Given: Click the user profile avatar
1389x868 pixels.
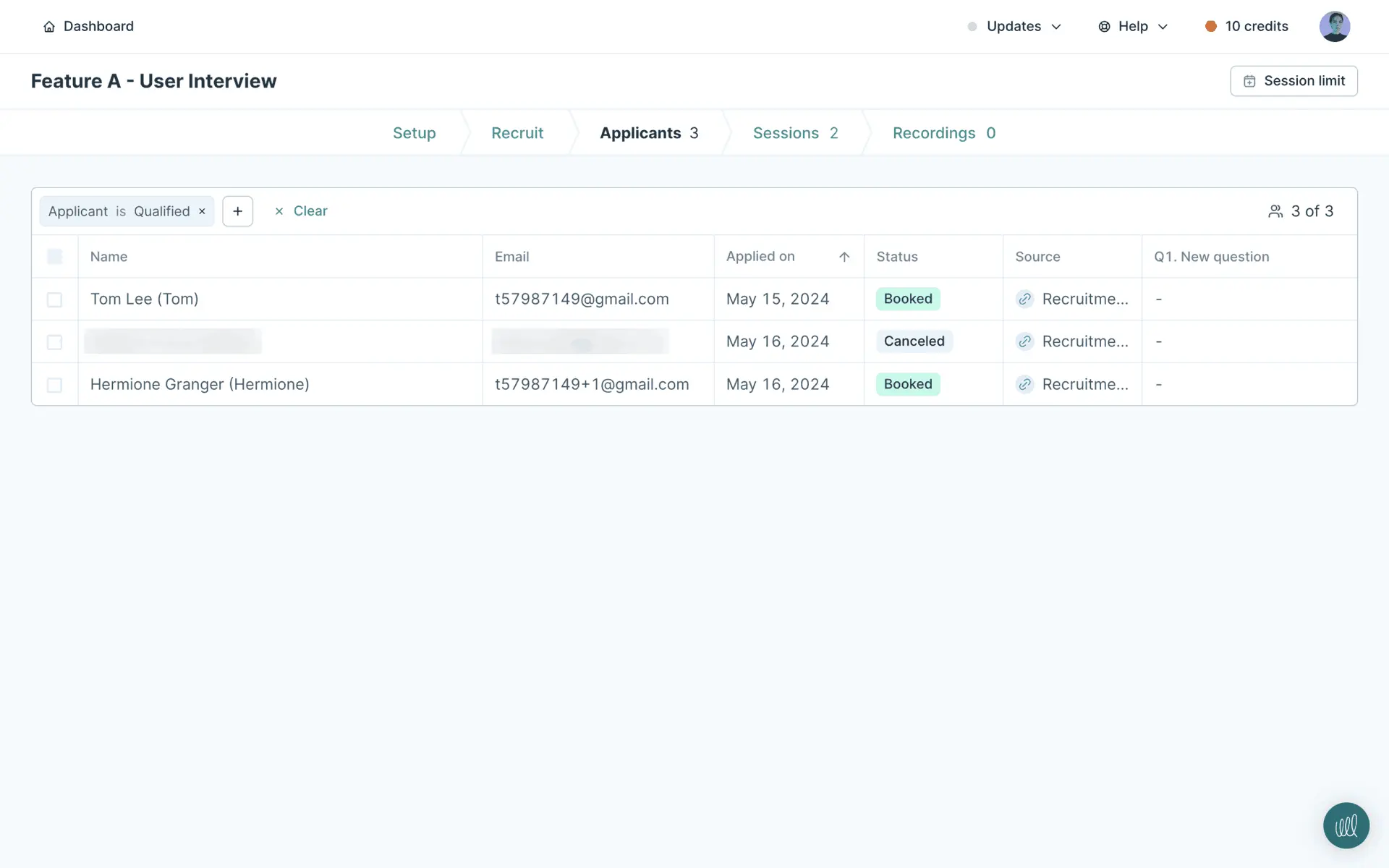Looking at the screenshot, I should pyautogui.click(x=1334, y=27).
